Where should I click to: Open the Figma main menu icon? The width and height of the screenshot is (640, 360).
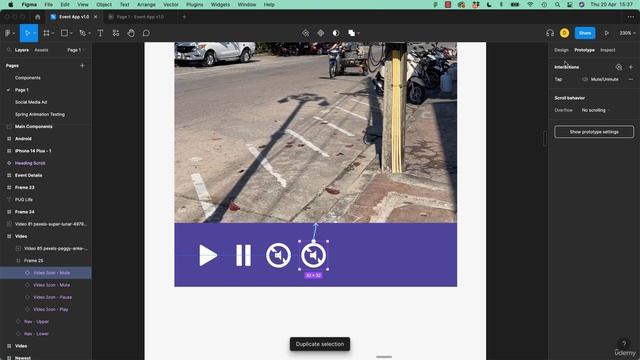[8, 33]
